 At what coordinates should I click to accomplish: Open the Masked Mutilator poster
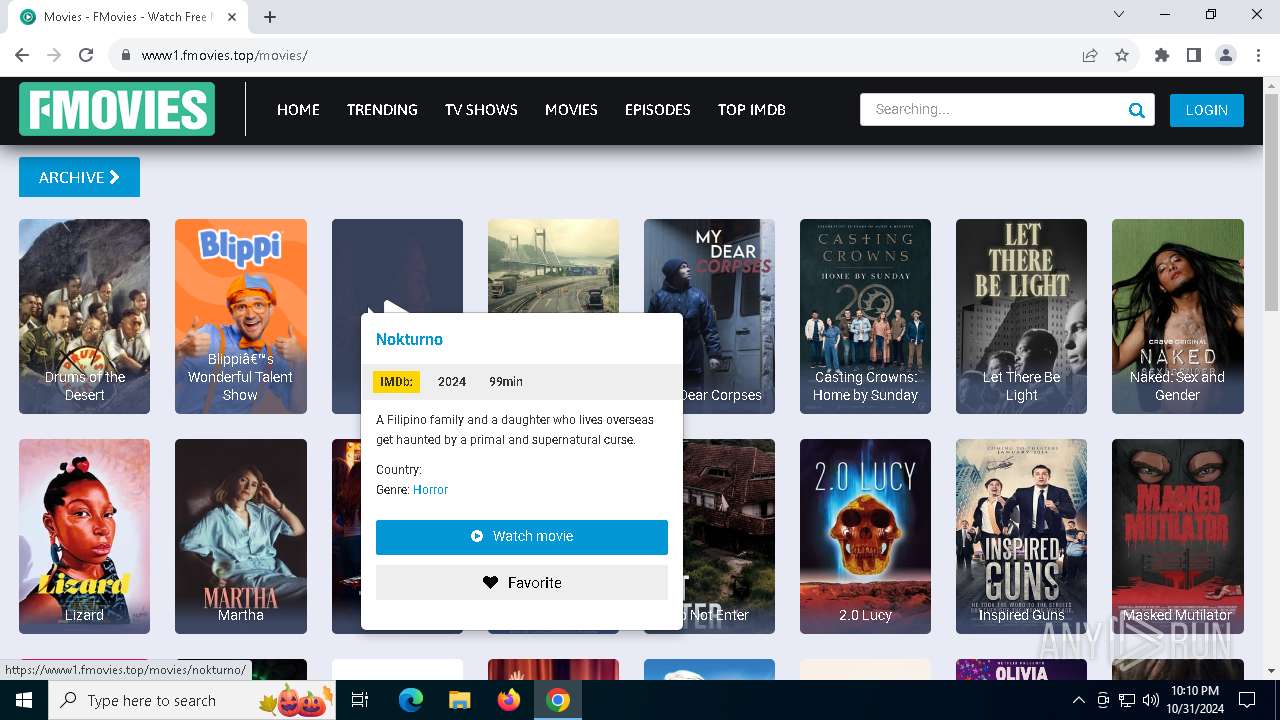[x=1177, y=536]
